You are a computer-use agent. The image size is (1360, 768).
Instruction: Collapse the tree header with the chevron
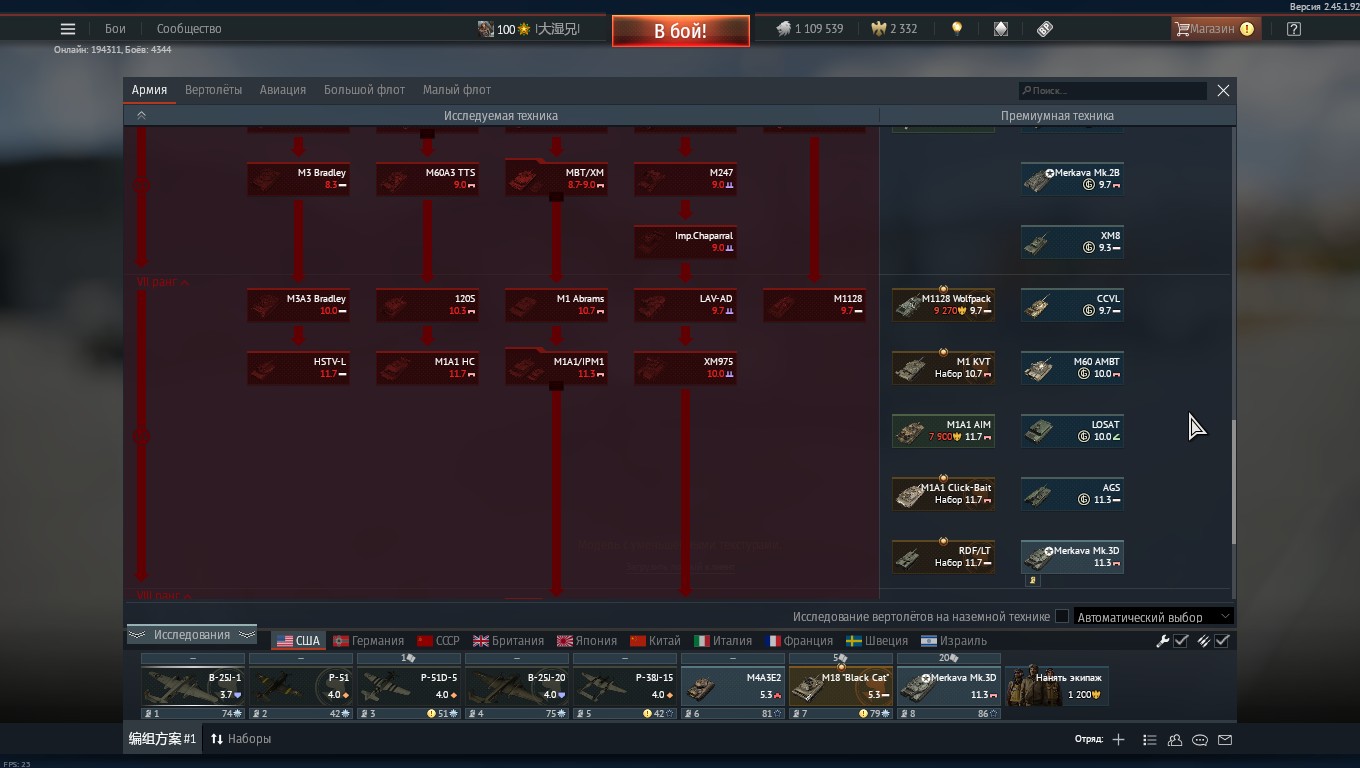pyautogui.click(x=141, y=116)
